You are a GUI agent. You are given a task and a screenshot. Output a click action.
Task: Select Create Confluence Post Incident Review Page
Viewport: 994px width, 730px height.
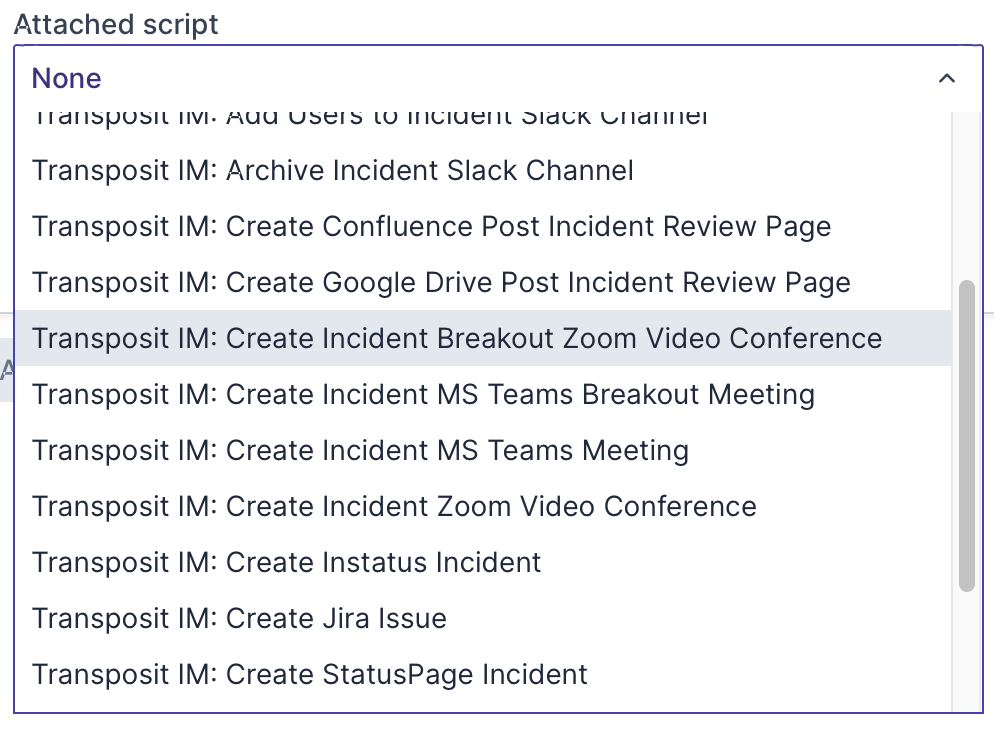[431, 227]
